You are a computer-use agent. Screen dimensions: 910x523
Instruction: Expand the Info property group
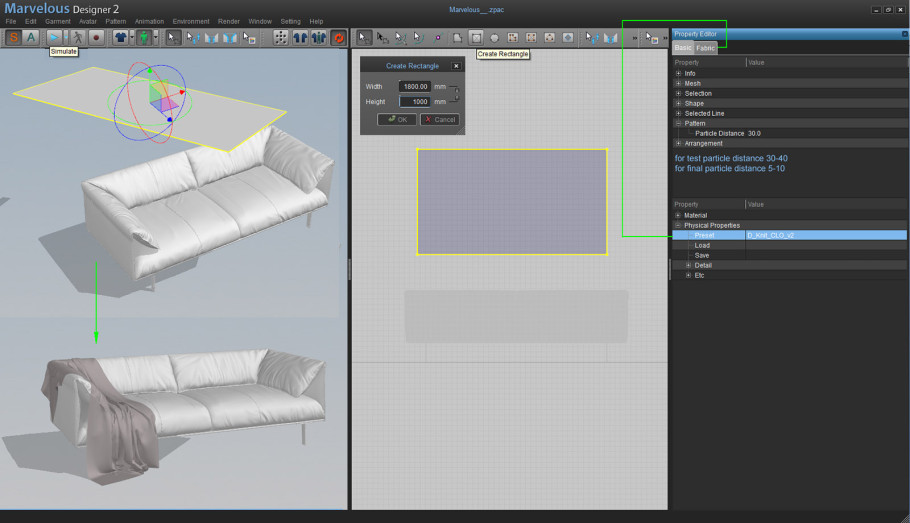678,73
